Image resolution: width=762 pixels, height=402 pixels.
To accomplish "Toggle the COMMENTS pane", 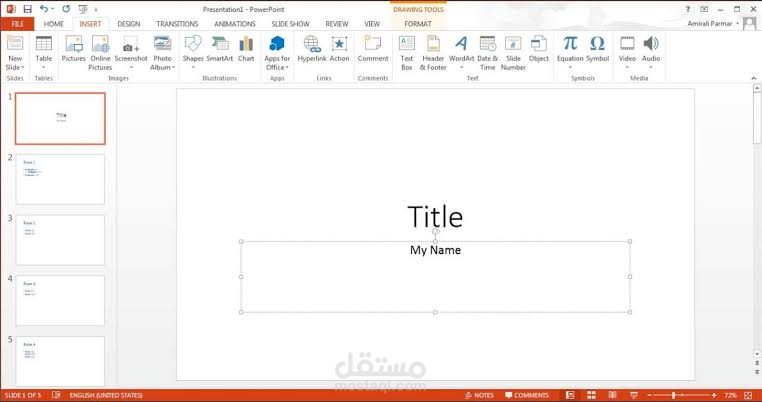I will click(527, 395).
